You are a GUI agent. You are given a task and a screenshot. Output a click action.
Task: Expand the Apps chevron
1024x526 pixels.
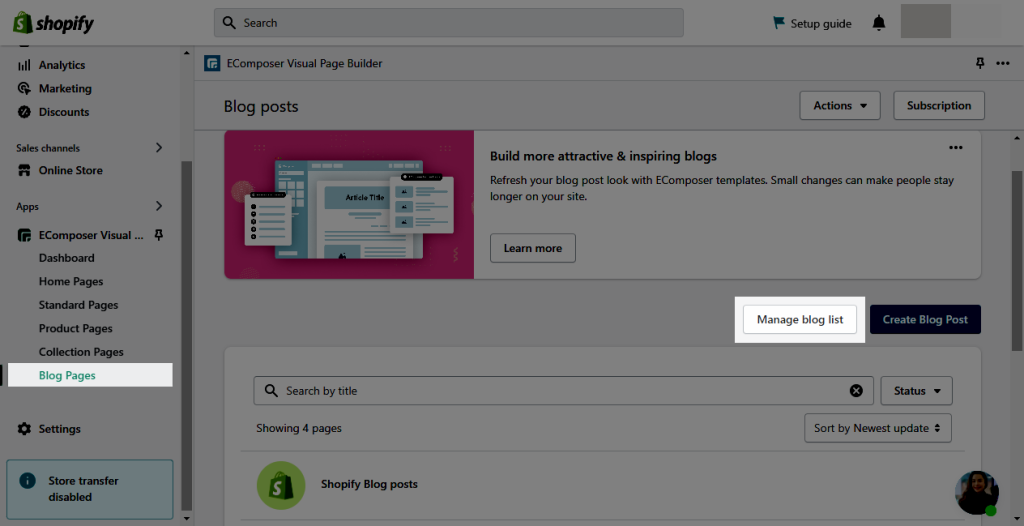tap(159, 206)
